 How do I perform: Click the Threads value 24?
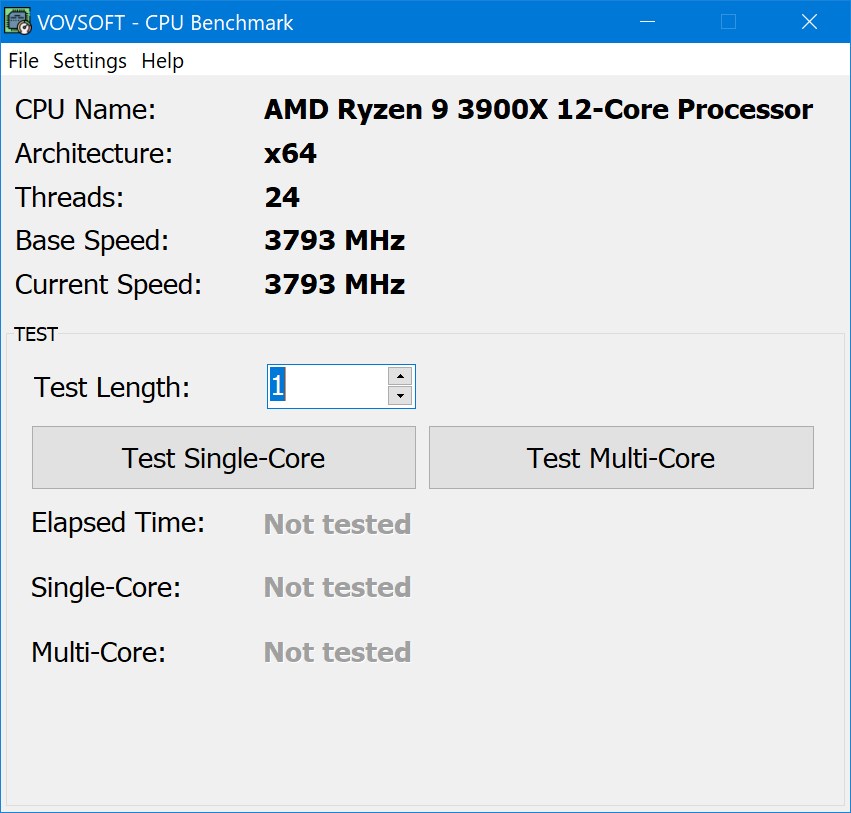(x=282, y=197)
